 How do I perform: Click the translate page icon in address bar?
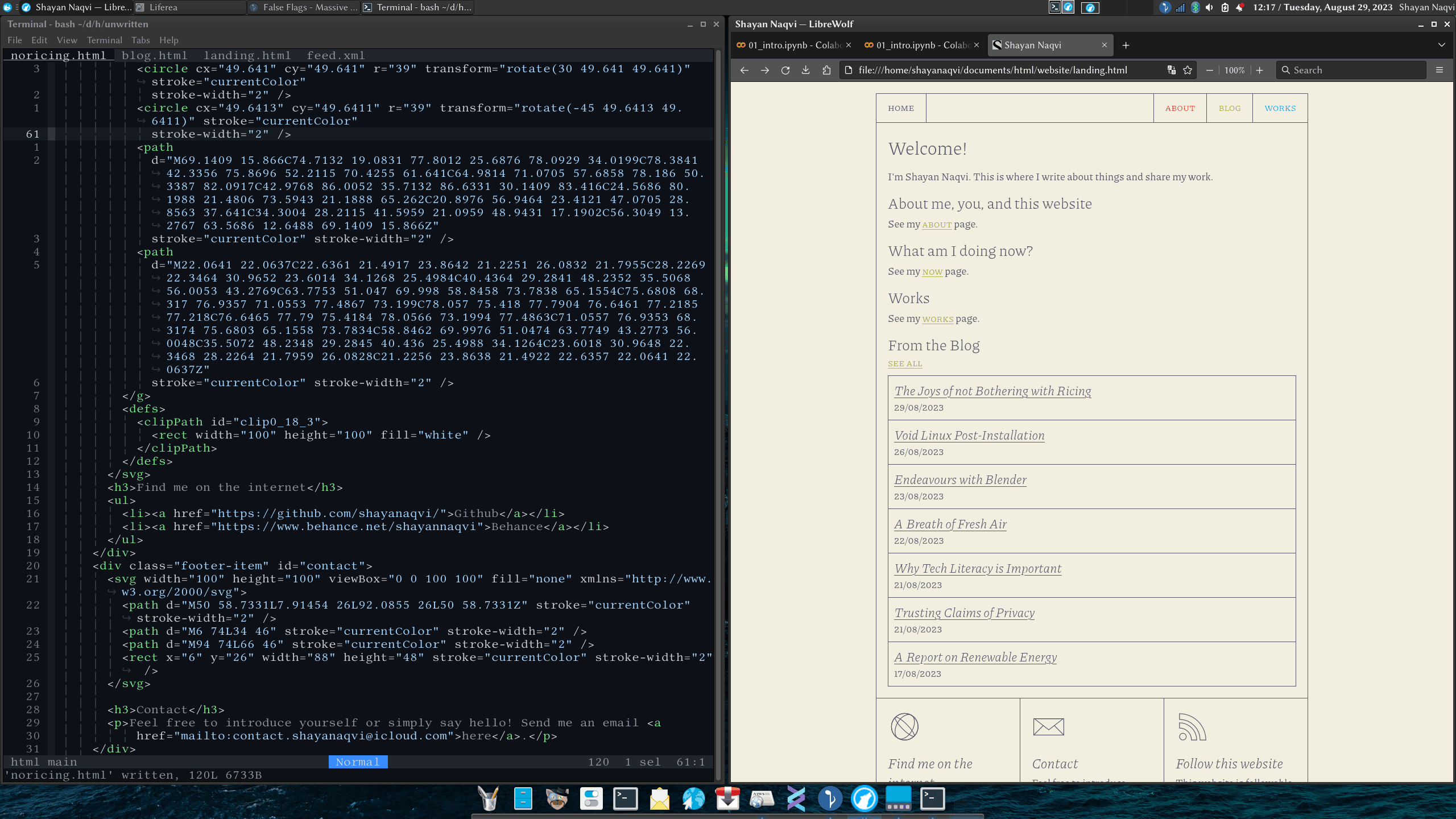click(x=1171, y=70)
